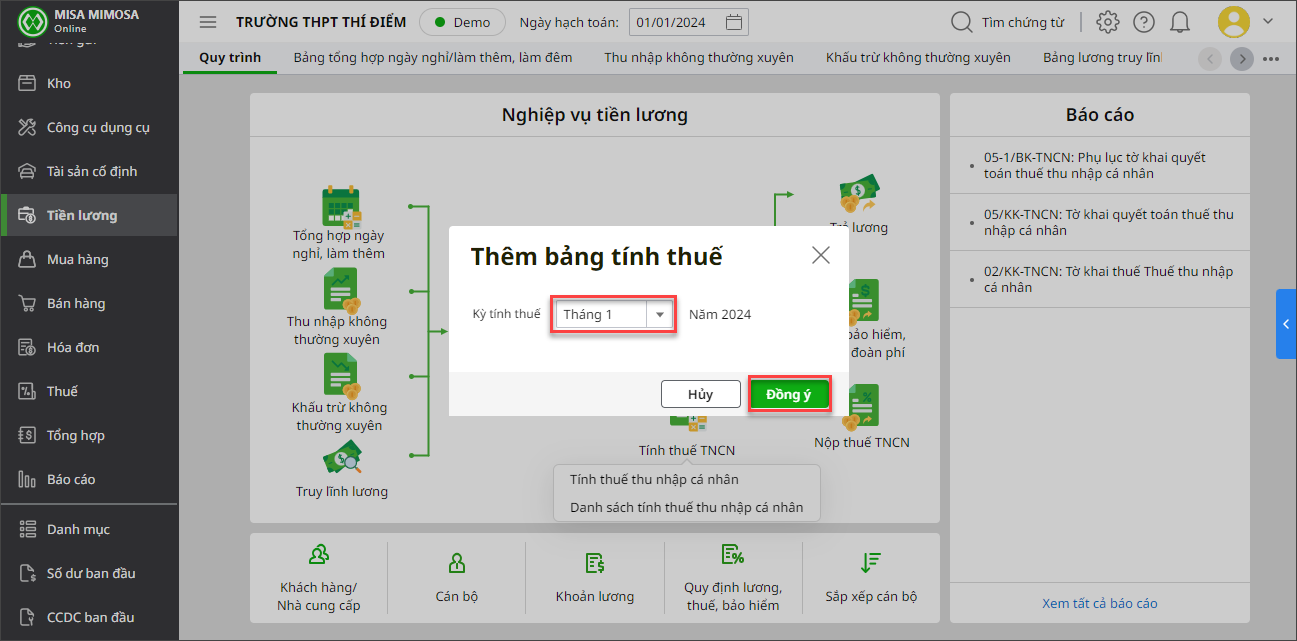Toggle the hamburger menu
The height and width of the screenshot is (641, 1297).
(208, 22)
